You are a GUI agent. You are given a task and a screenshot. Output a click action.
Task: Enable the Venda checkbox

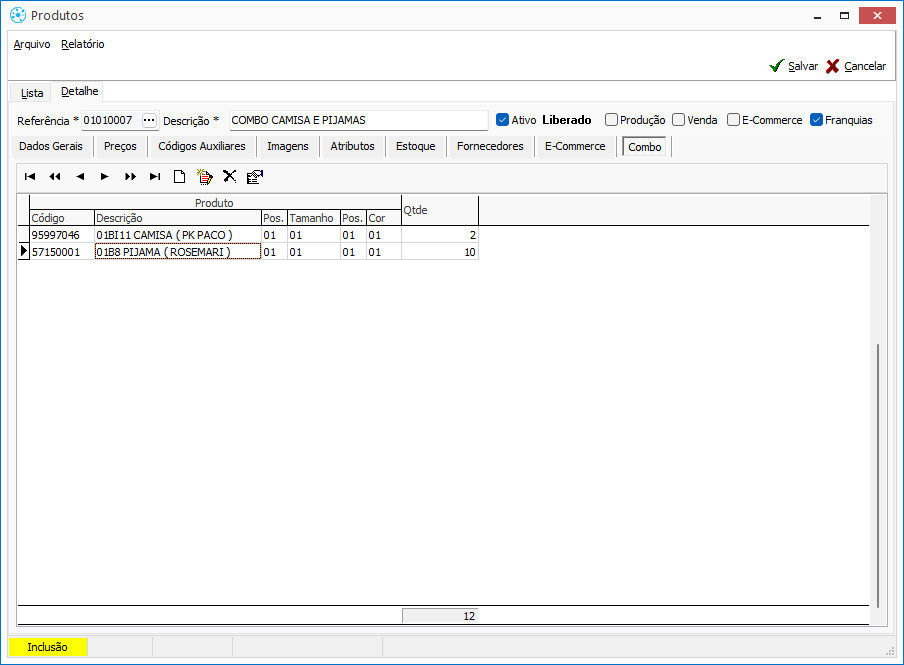tap(679, 120)
